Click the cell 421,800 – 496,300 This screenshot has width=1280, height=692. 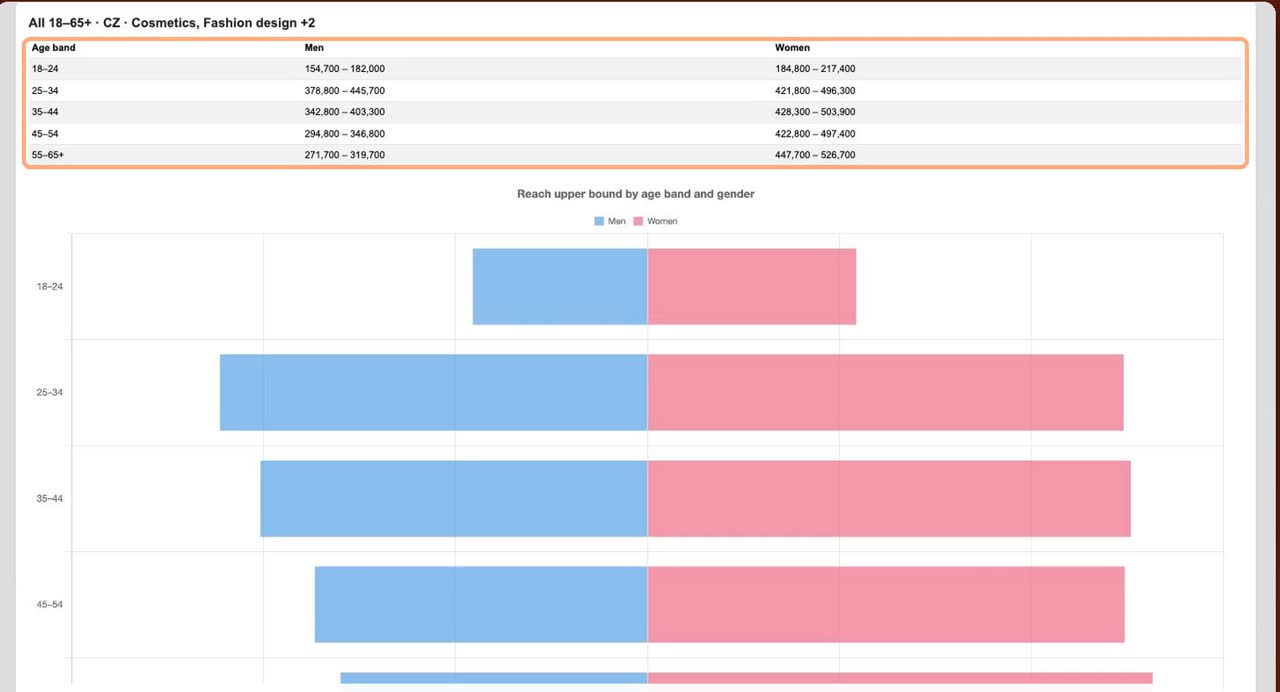815,91
